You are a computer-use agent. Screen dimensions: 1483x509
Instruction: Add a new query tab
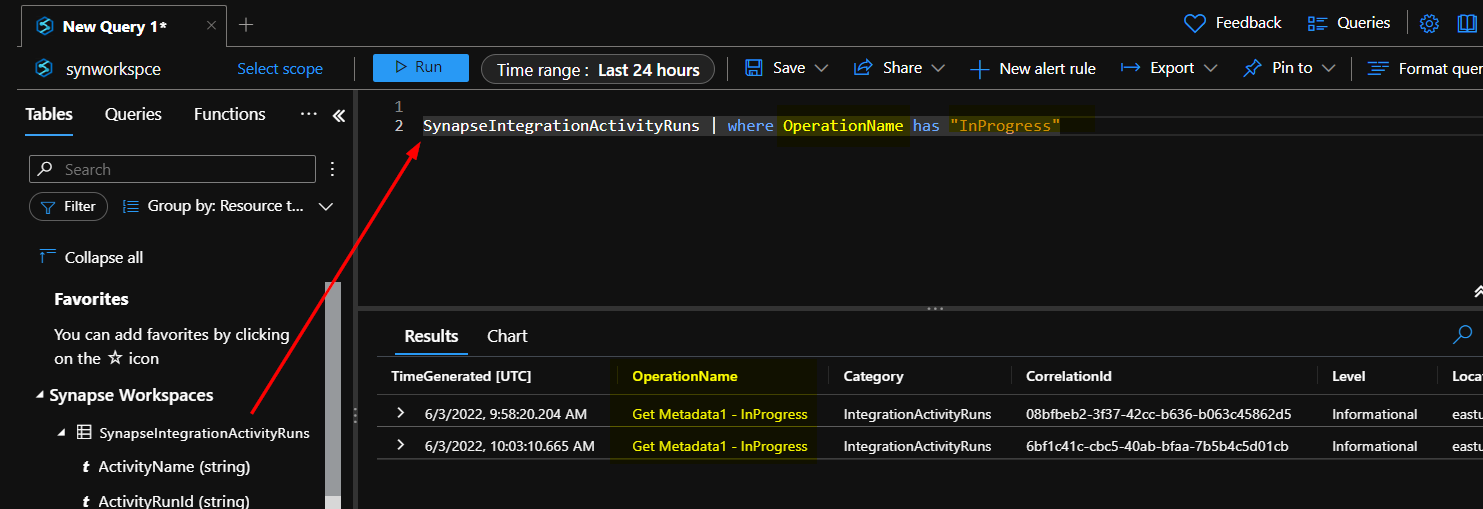click(246, 25)
